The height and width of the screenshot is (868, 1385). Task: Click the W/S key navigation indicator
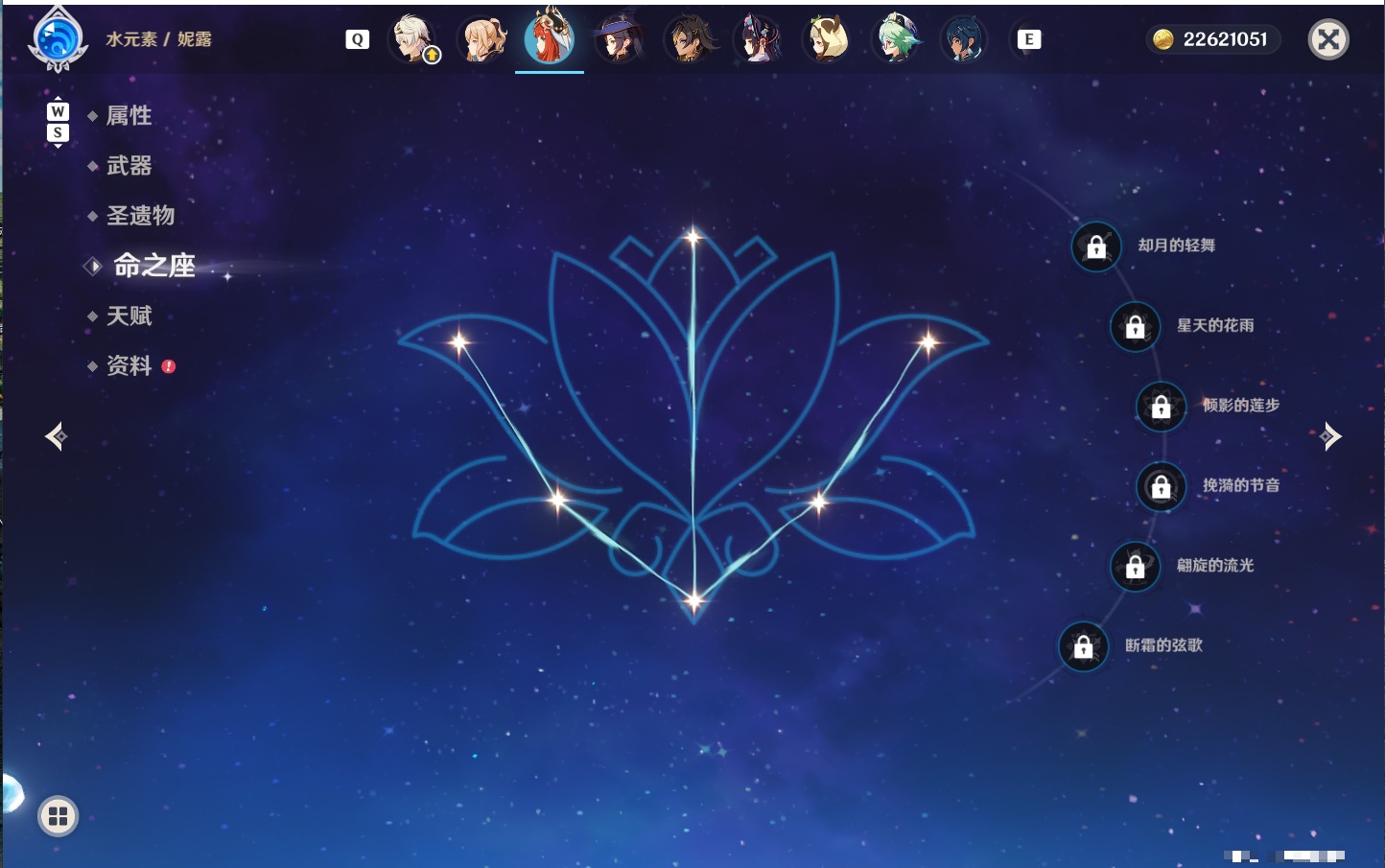click(x=58, y=122)
